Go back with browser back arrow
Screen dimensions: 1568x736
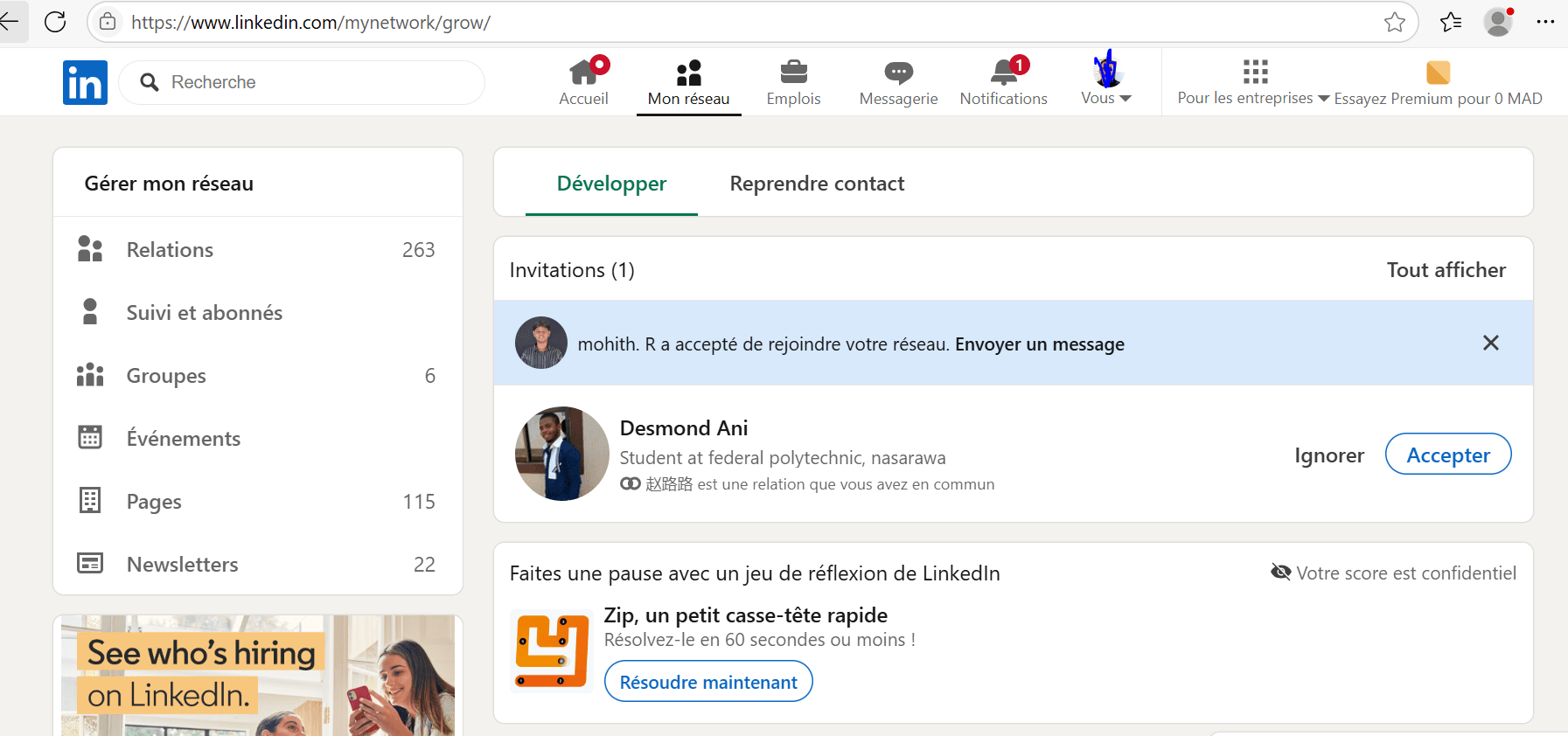tap(9, 22)
